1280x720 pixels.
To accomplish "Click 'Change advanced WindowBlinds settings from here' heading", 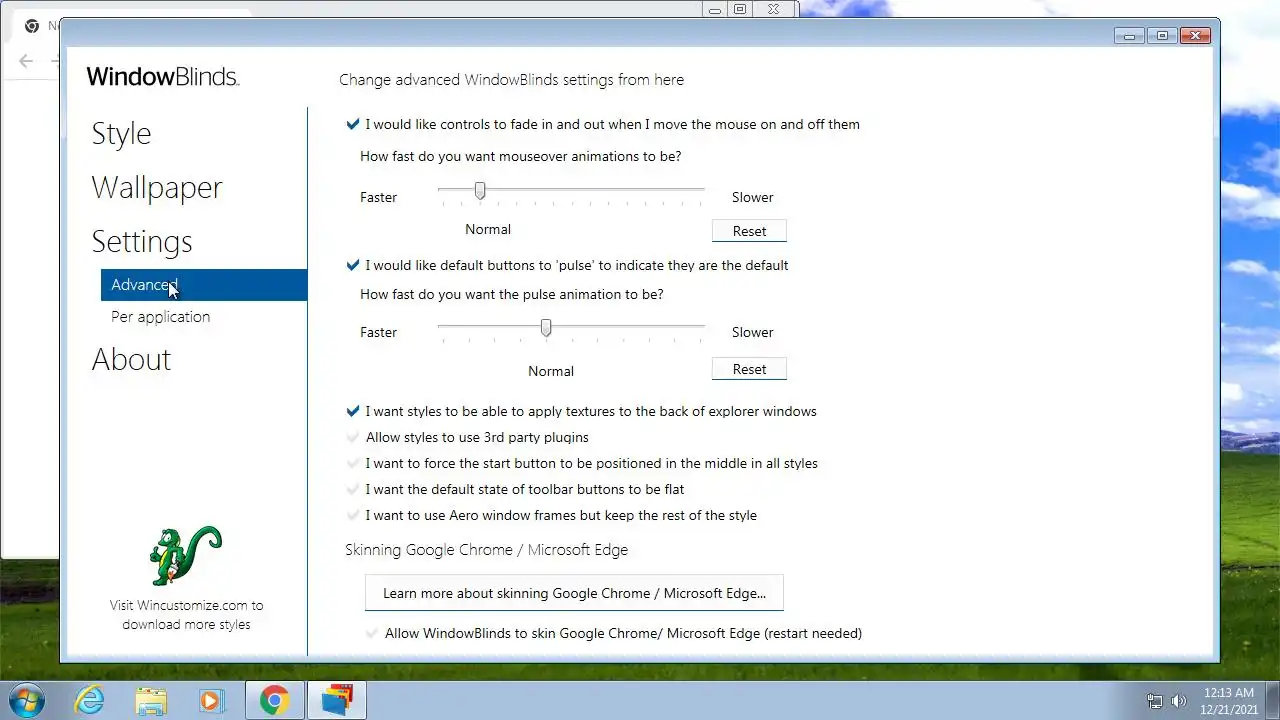I will (x=512, y=79).
